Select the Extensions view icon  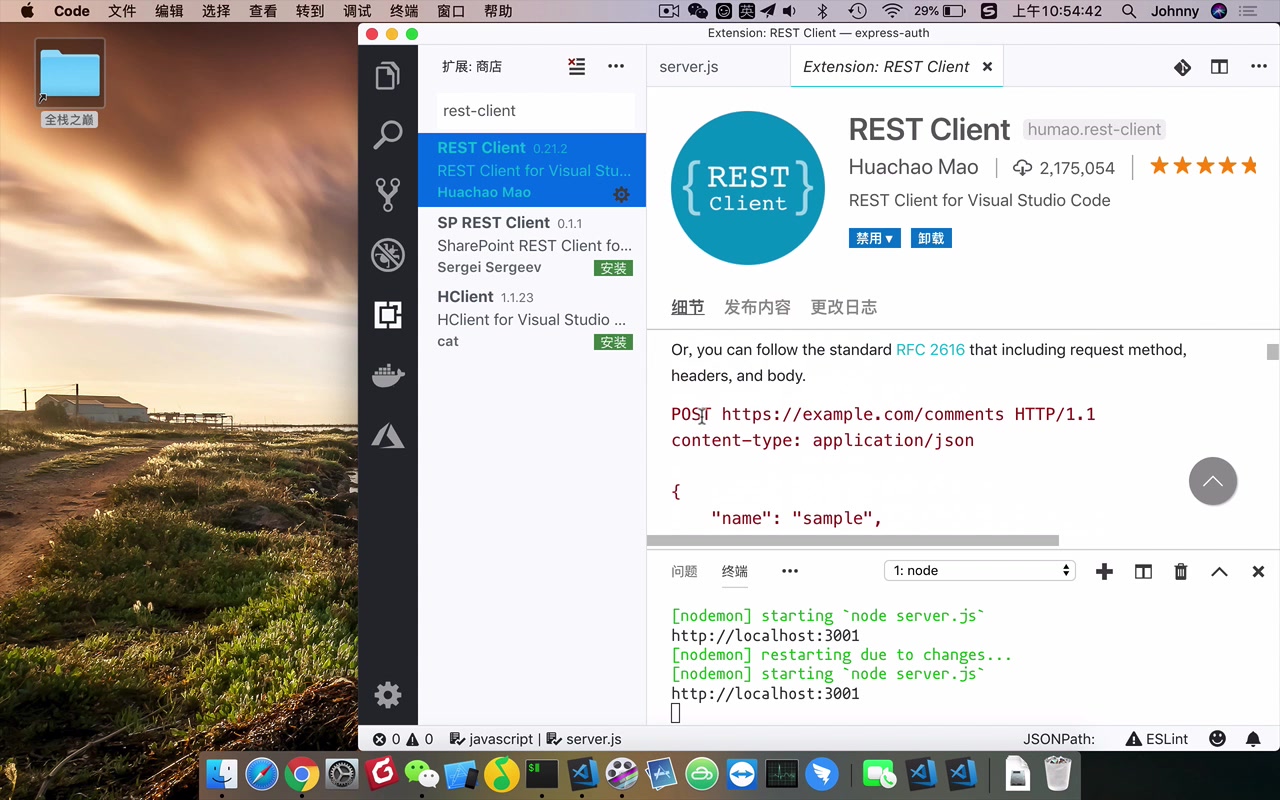[x=388, y=315]
